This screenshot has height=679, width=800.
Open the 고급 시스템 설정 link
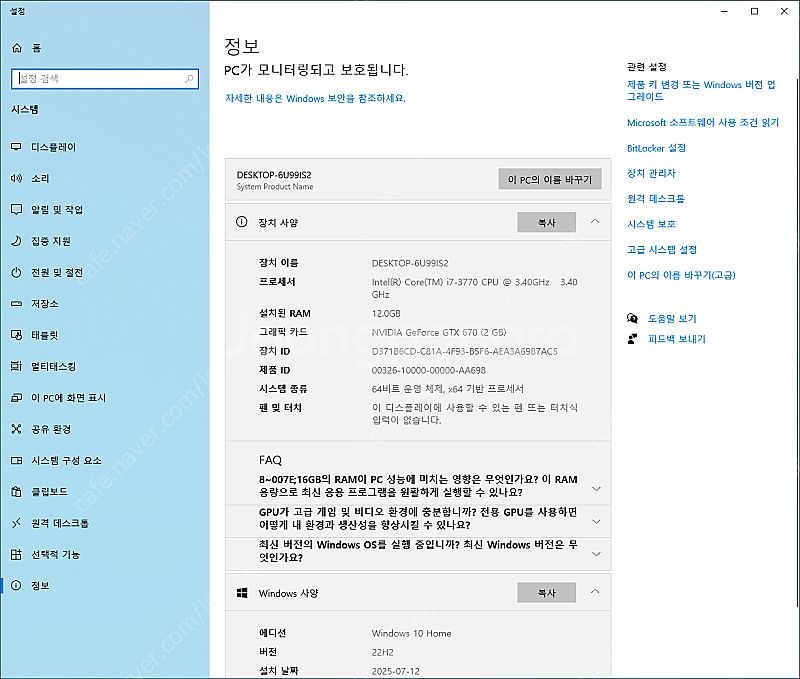click(x=662, y=249)
